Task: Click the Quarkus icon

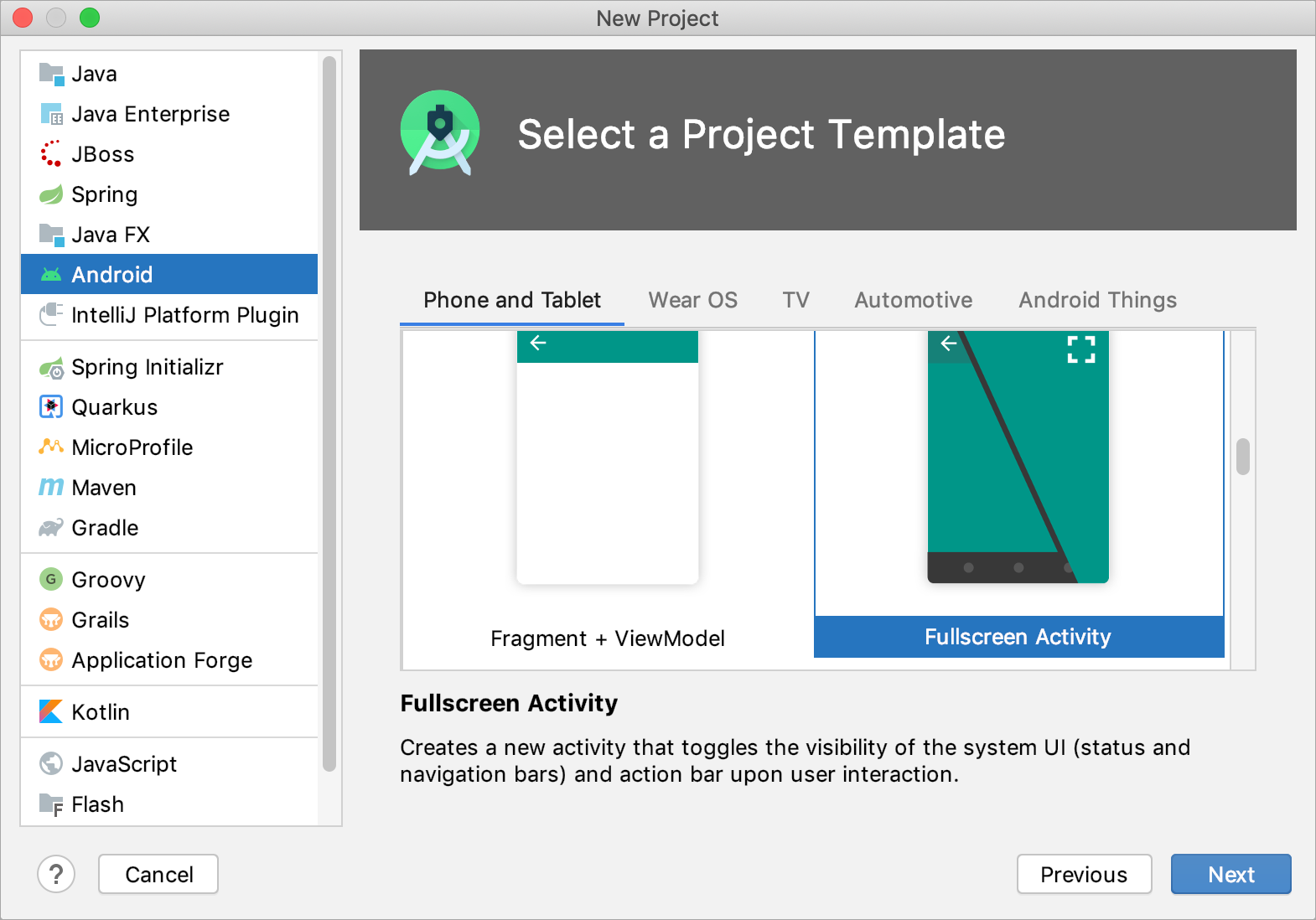Action: [51, 407]
